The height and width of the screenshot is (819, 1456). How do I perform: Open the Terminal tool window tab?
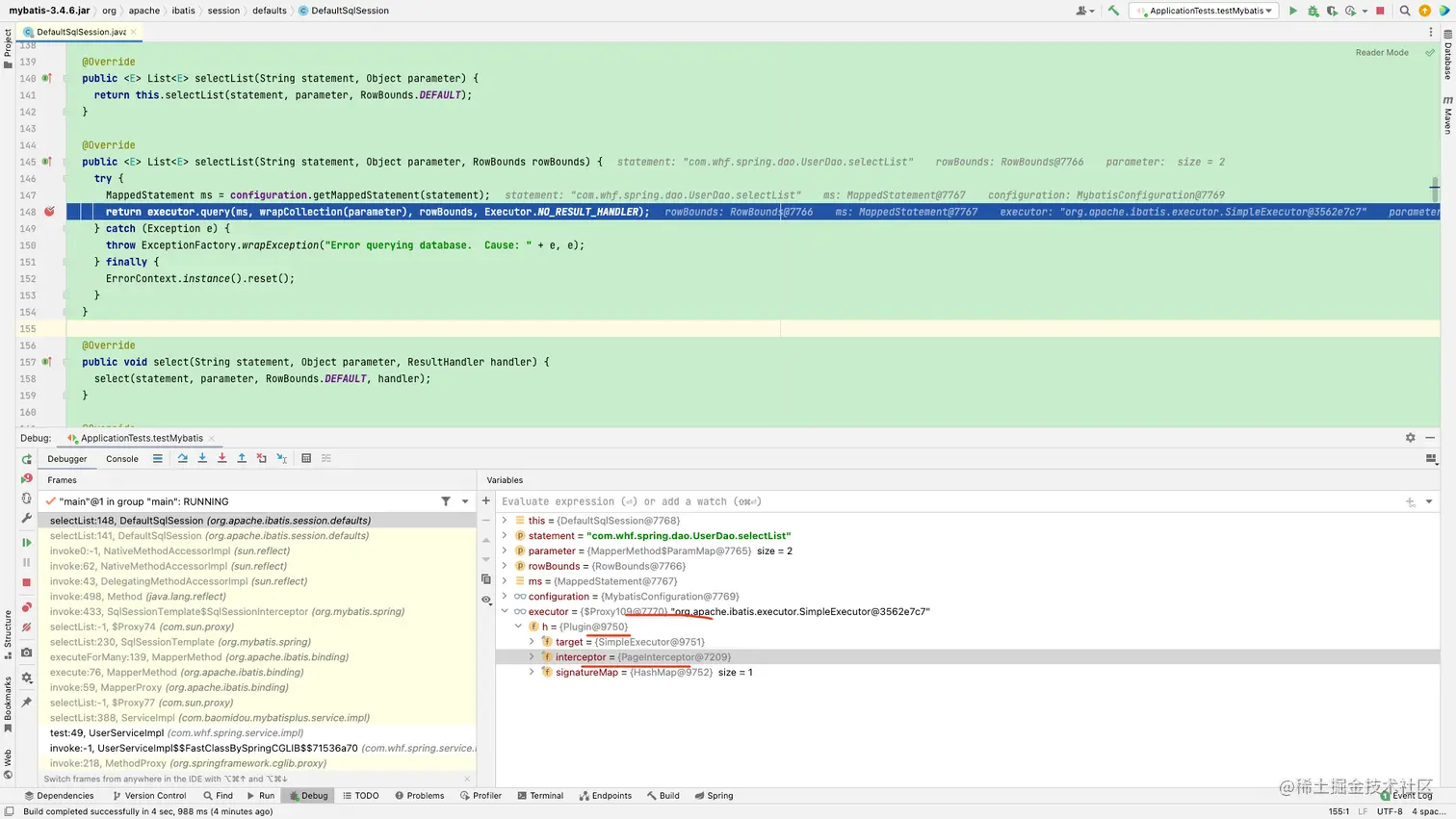pos(540,796)
